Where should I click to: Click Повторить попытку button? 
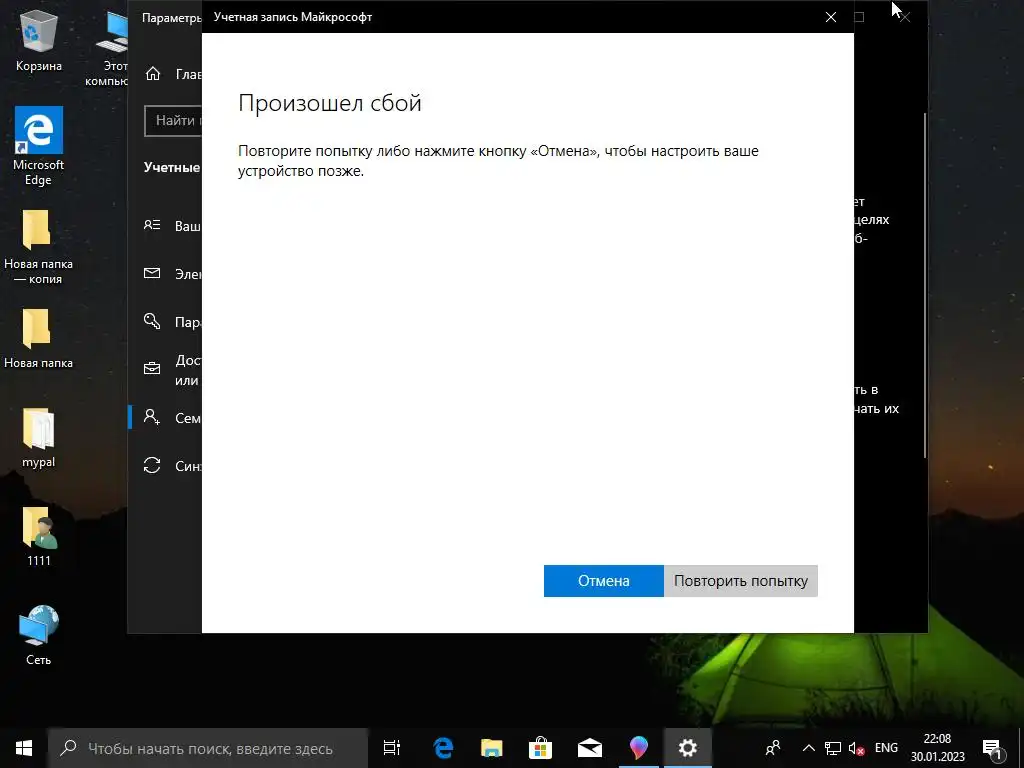tap(741, 581)
